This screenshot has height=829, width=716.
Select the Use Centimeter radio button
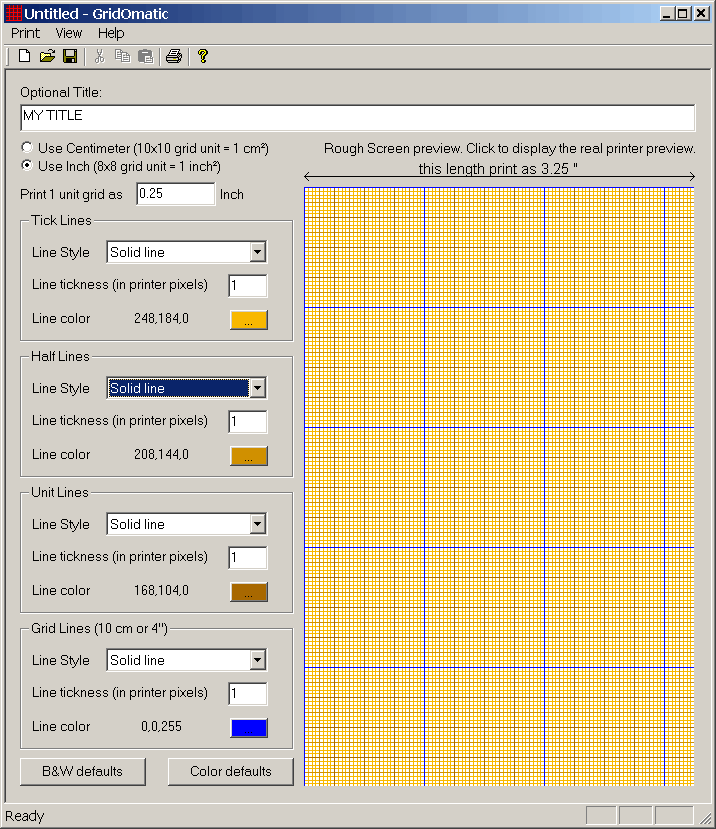click(x=27, y=148)
